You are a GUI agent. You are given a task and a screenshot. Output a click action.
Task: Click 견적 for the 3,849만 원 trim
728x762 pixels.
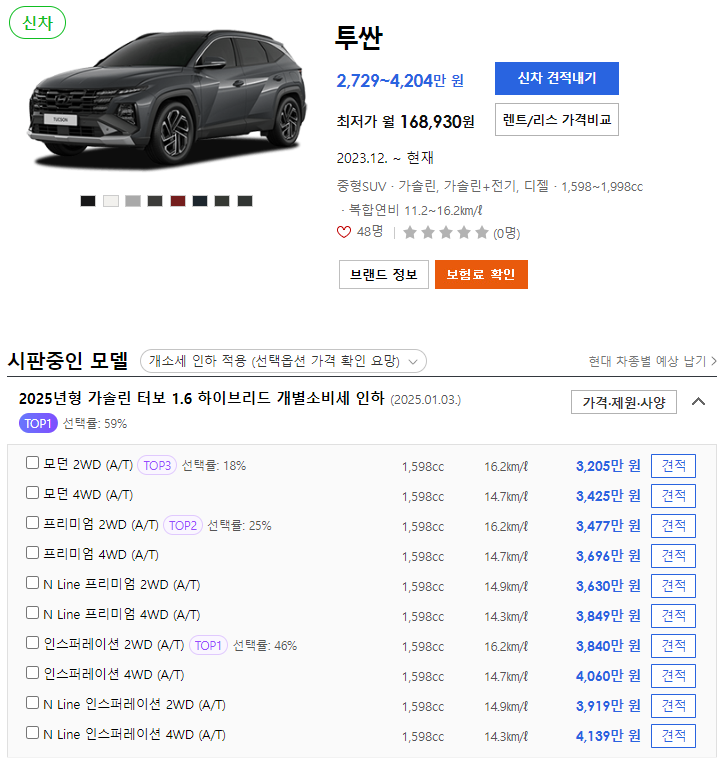673,616
